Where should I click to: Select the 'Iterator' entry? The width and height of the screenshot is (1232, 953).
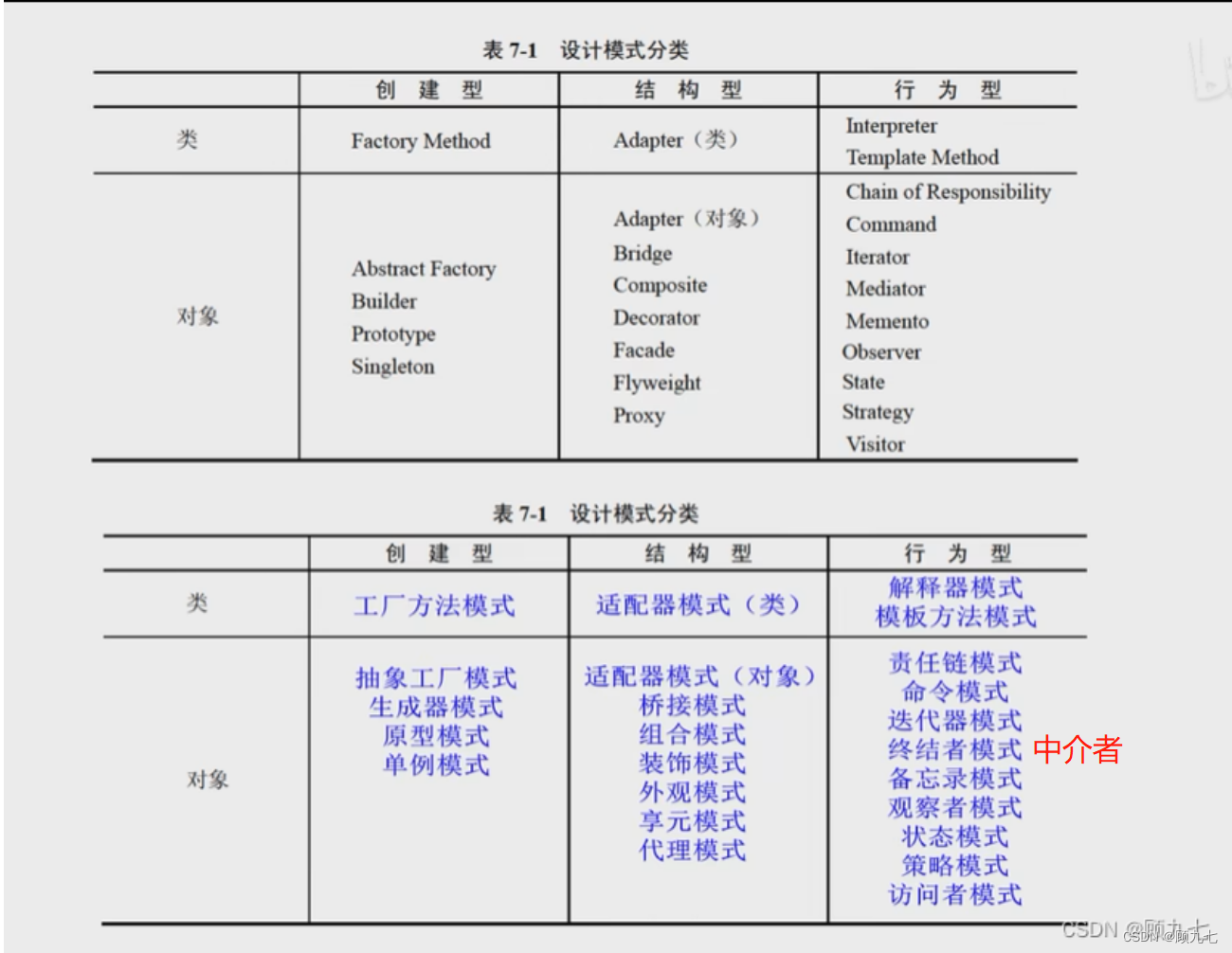pos(878,257)
